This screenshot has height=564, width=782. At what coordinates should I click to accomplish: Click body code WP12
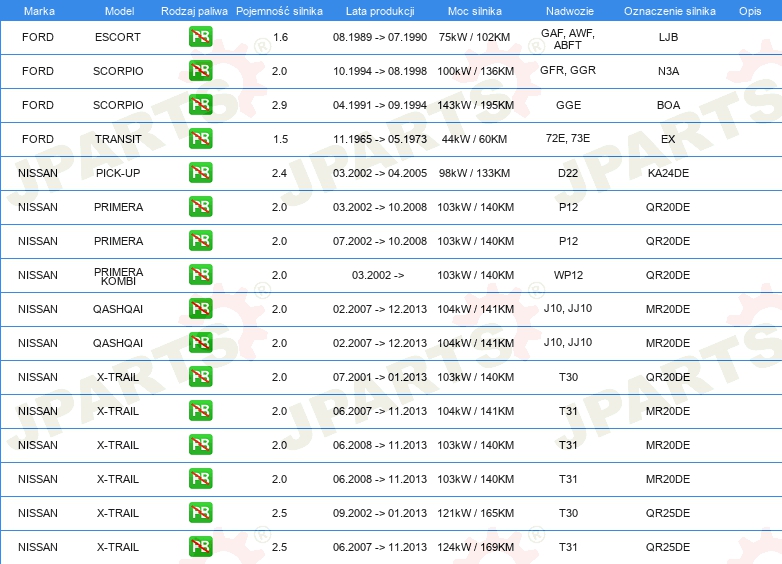click(569, 275)
